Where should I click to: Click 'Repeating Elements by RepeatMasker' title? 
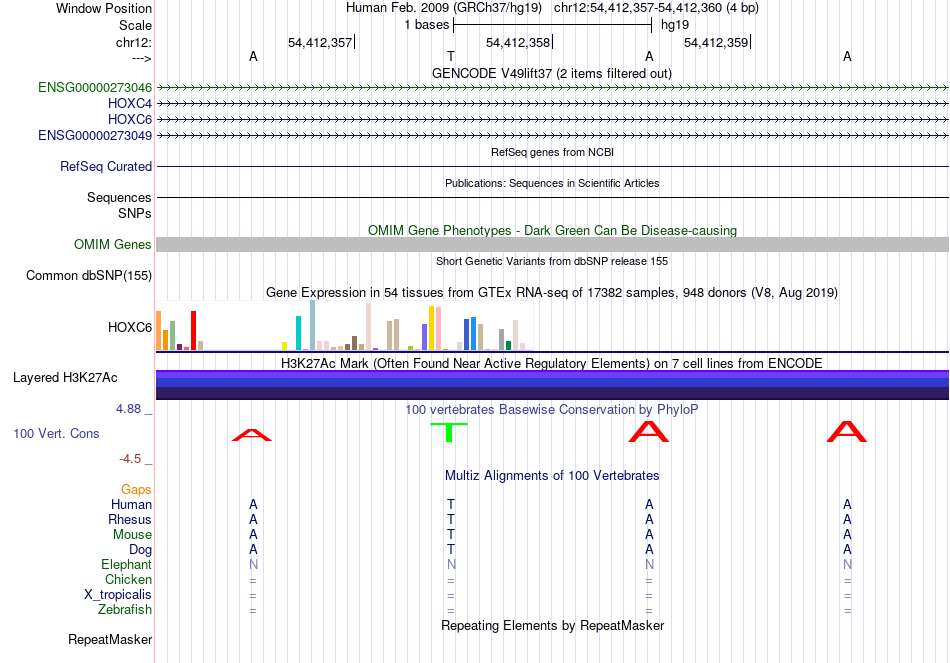coord(552,625)
